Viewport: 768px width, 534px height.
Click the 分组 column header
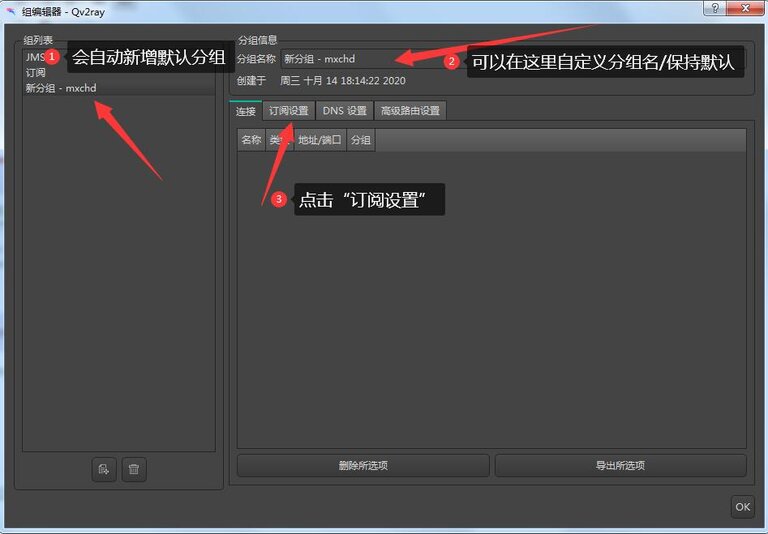(x=360, y=140)
